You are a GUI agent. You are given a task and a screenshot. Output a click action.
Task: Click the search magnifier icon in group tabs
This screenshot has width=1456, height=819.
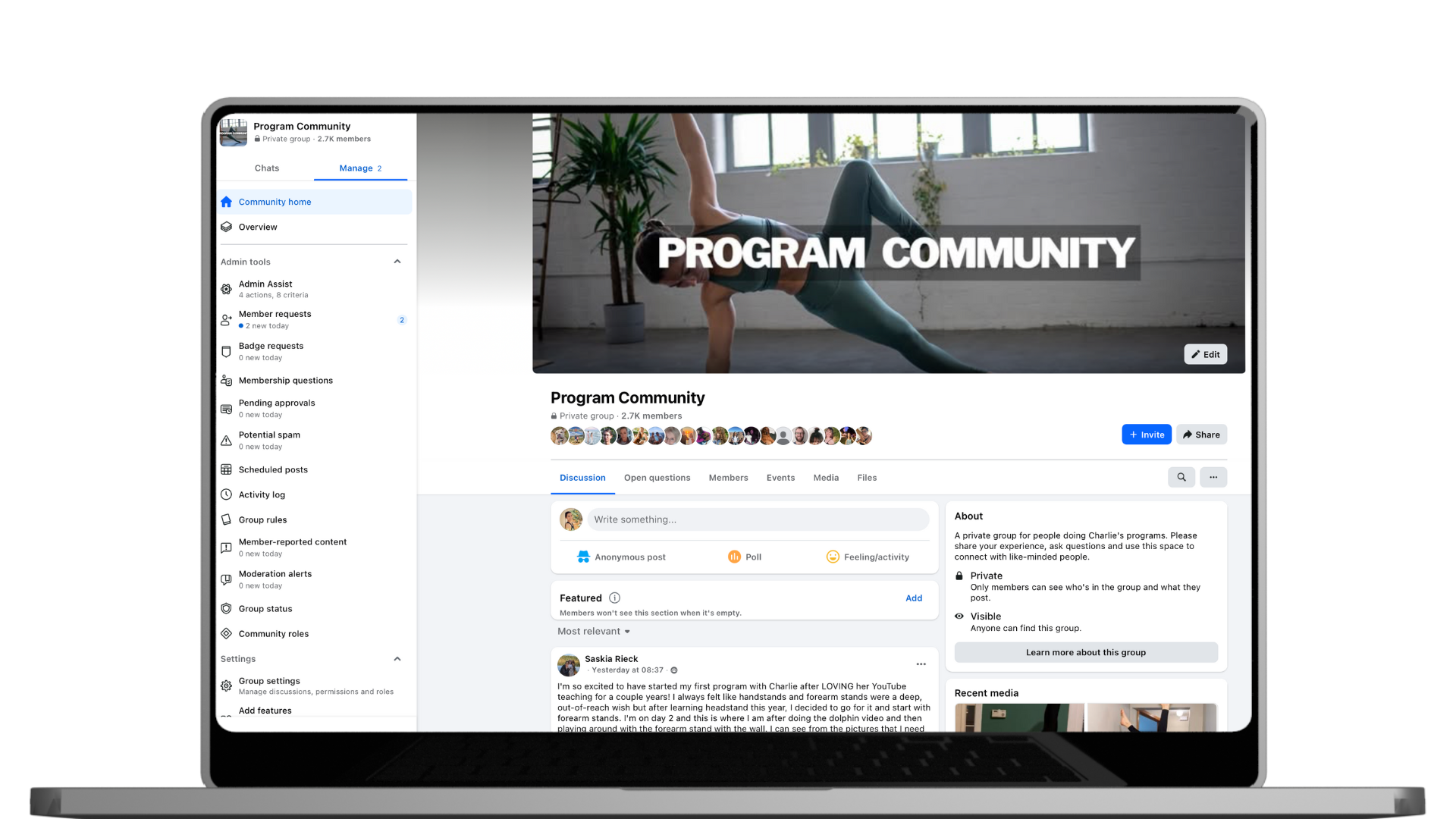(1181, 477)
